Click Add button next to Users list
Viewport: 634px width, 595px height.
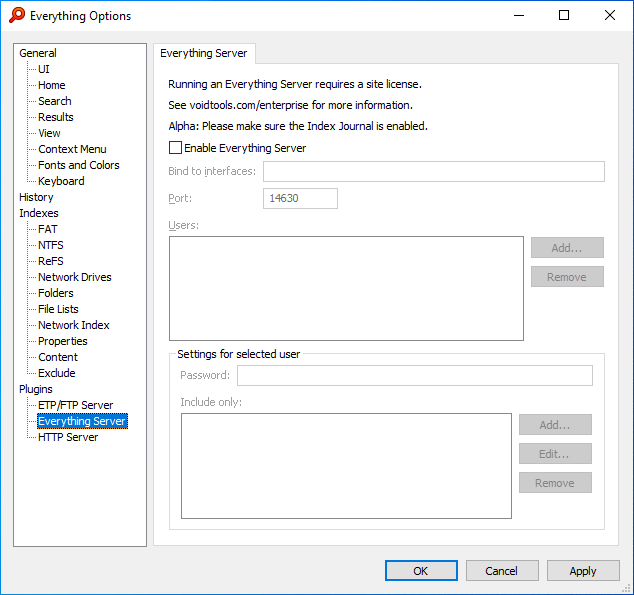coord(567,248)
